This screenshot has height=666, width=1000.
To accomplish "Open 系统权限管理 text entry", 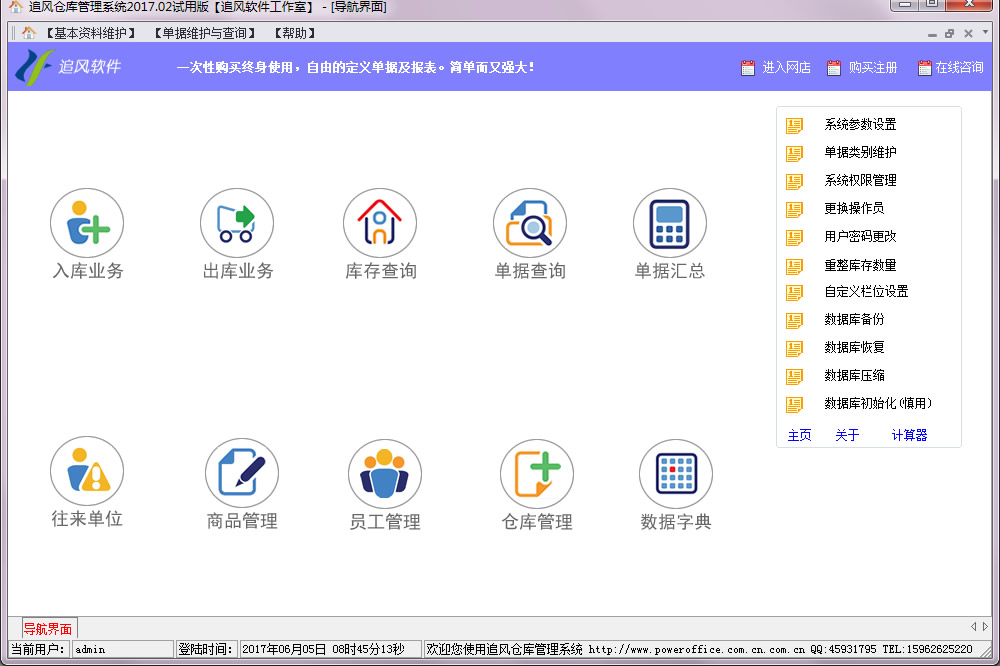I will pos(860,181).
